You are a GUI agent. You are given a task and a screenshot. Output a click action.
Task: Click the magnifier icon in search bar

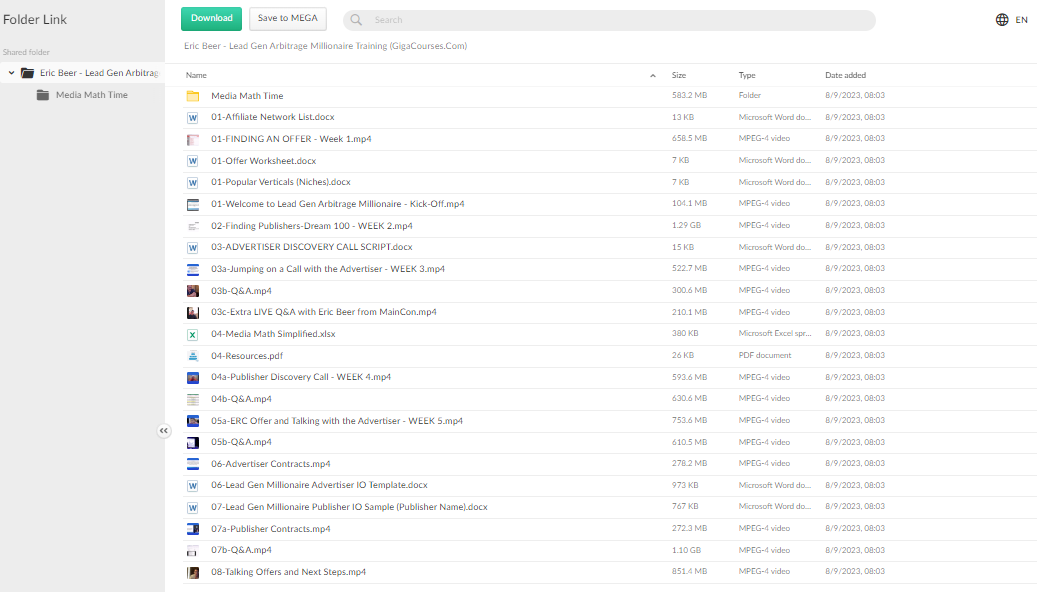[358, 20]
